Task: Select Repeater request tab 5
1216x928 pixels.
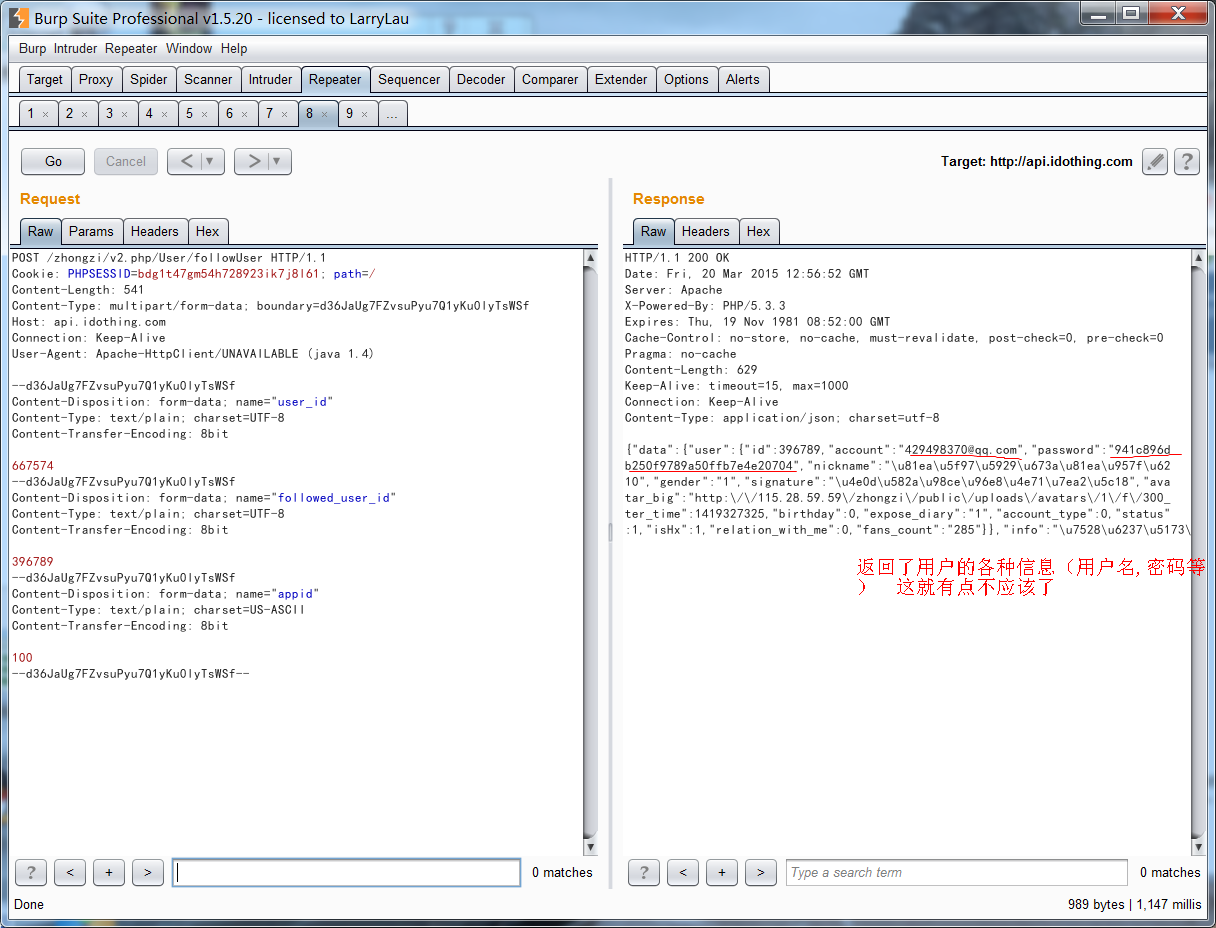Action: (x=190, y=114)
